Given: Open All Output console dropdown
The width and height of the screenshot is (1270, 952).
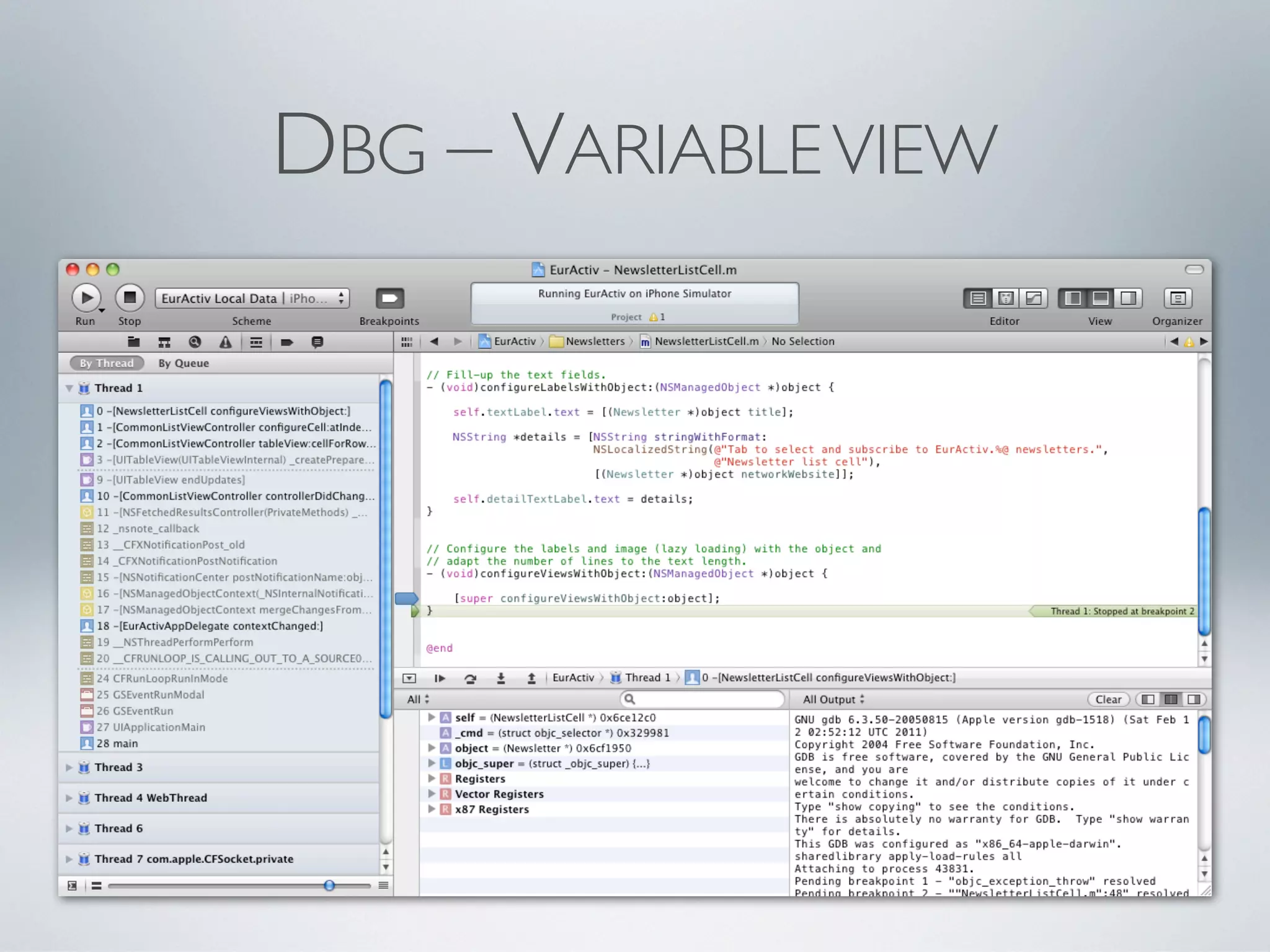Looking at the screenshot, I should [x=833, y=700].
